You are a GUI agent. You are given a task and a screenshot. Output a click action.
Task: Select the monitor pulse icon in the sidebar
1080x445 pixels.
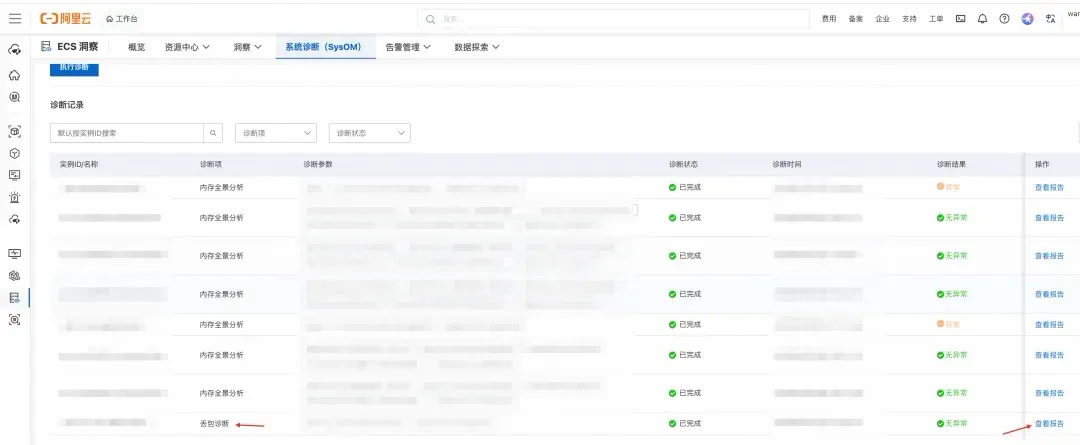(14, 253)
